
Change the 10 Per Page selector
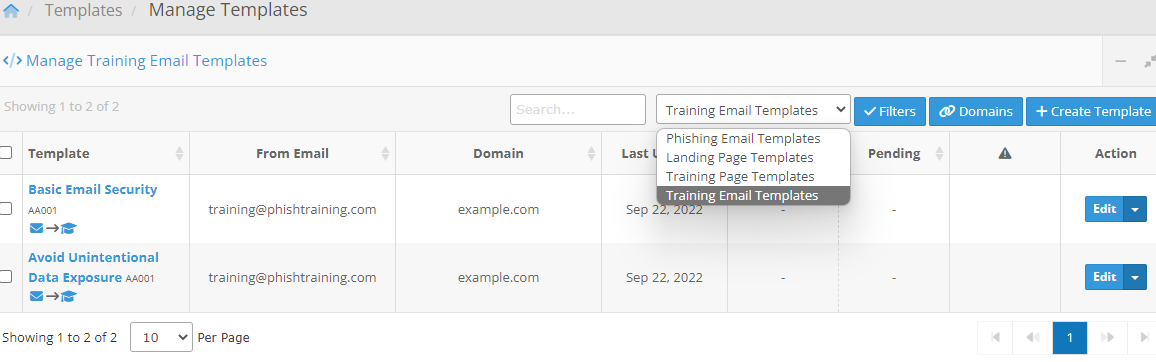pos(161,338)
